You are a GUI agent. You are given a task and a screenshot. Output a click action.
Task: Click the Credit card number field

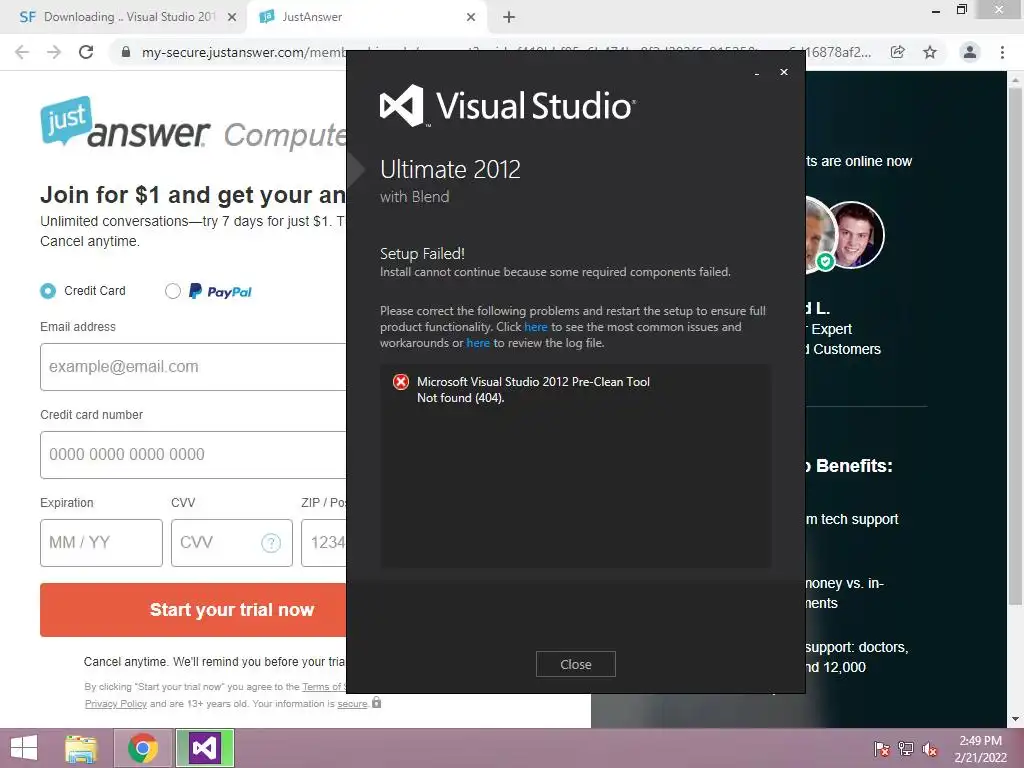coord(193,455)
